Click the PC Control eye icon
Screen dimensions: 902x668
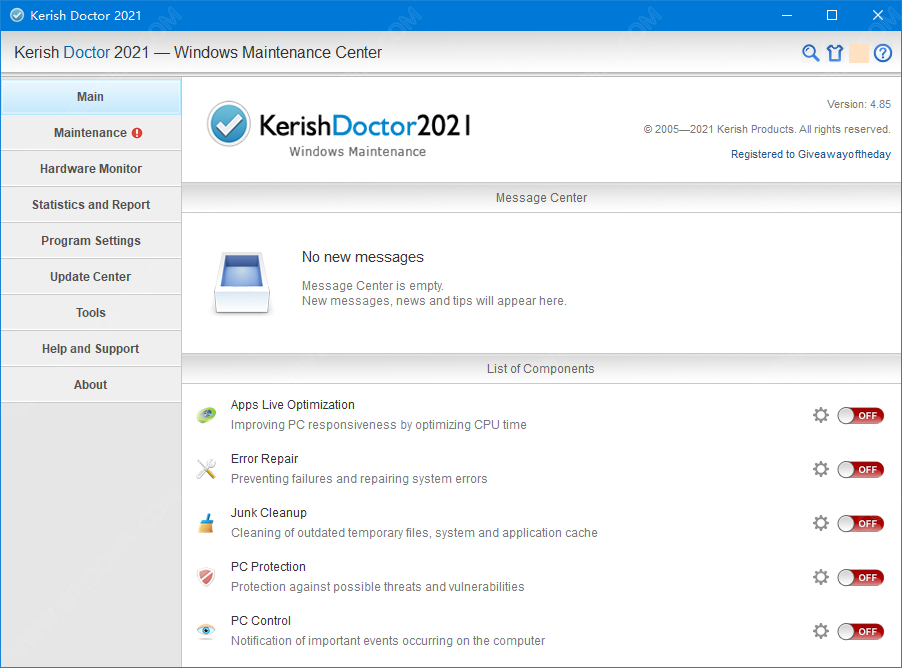tap(206, 631)
